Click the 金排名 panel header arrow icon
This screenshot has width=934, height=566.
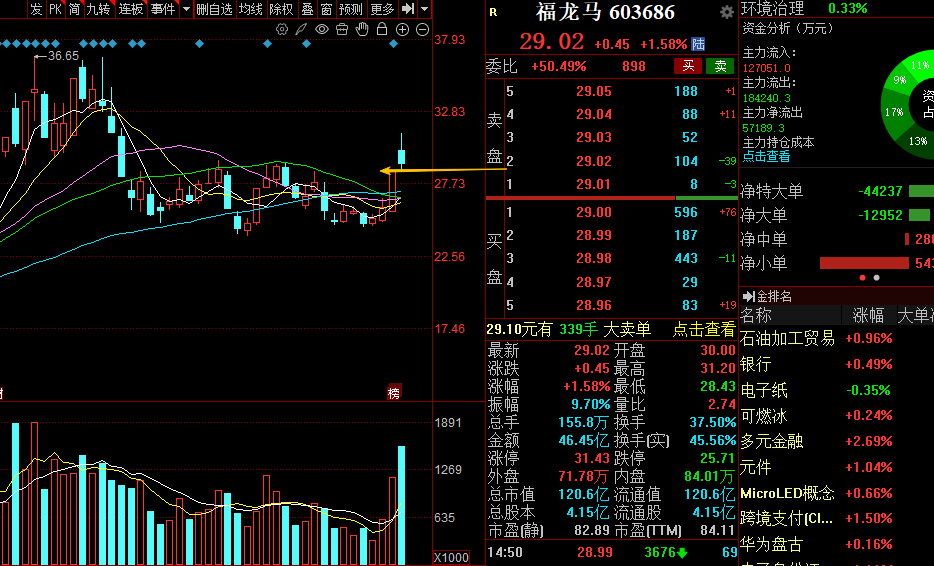pyautogui.click(x=748, y=296)
